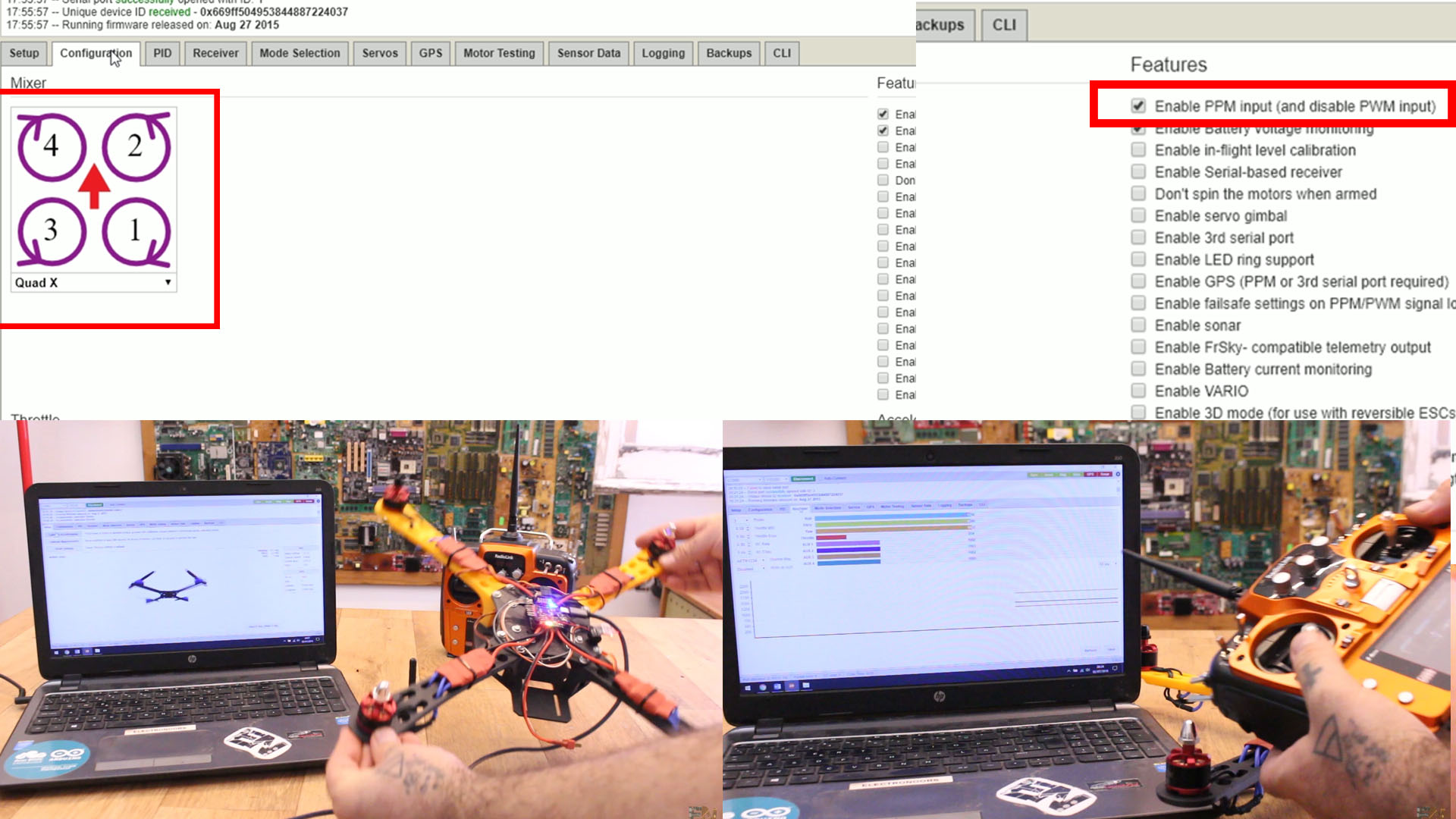Viewport: 1456px width, 819px height.
Task: Enable servo gimbal checkbox
Action: point(1138,216)
